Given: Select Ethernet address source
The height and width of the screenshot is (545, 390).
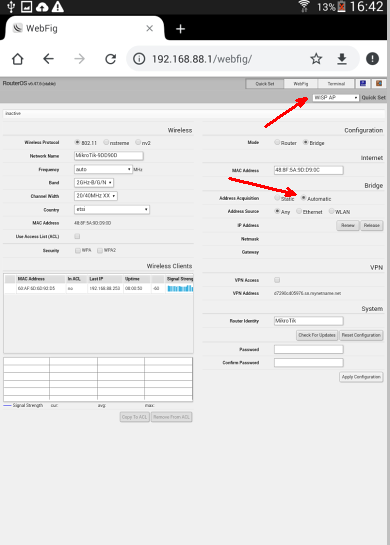Looking at the screenshot, I should pos(299,211).
